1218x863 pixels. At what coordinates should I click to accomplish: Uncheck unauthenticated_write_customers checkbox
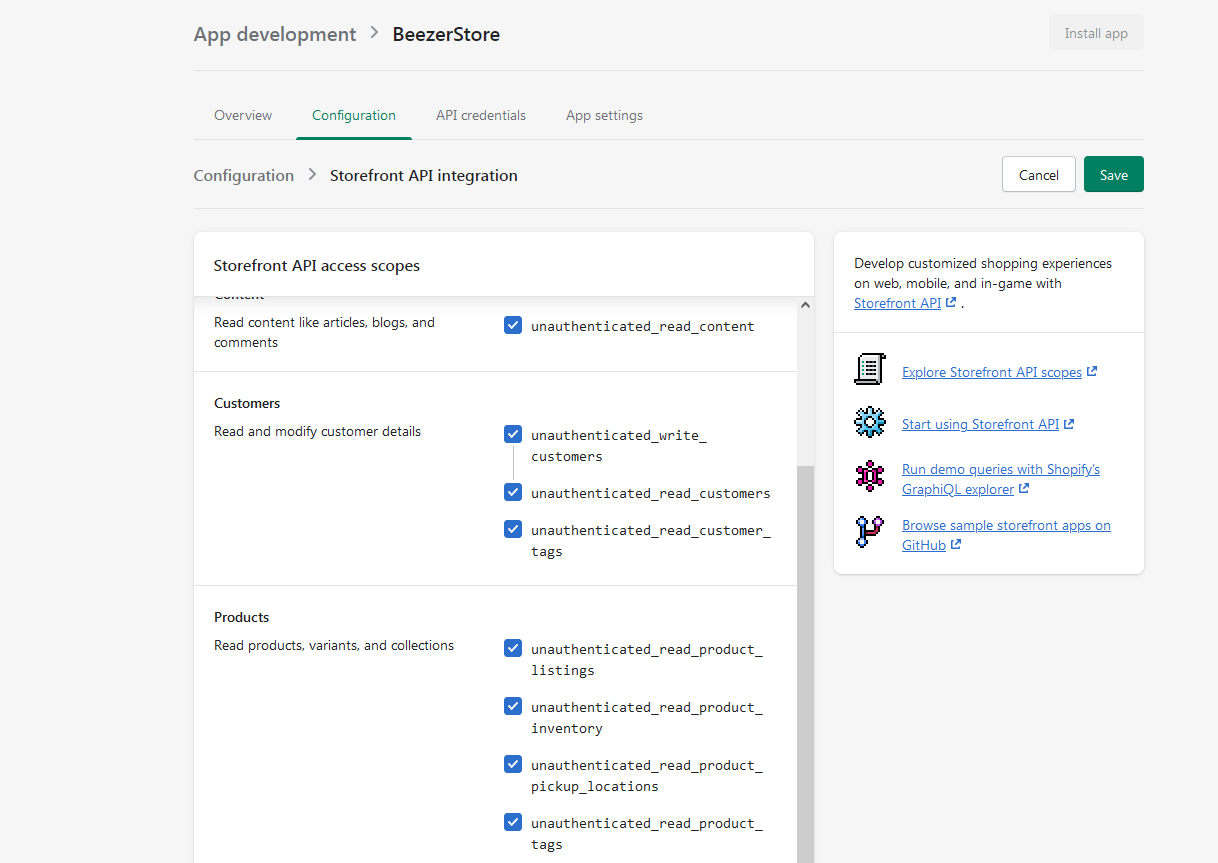click(x=513, y=434)
